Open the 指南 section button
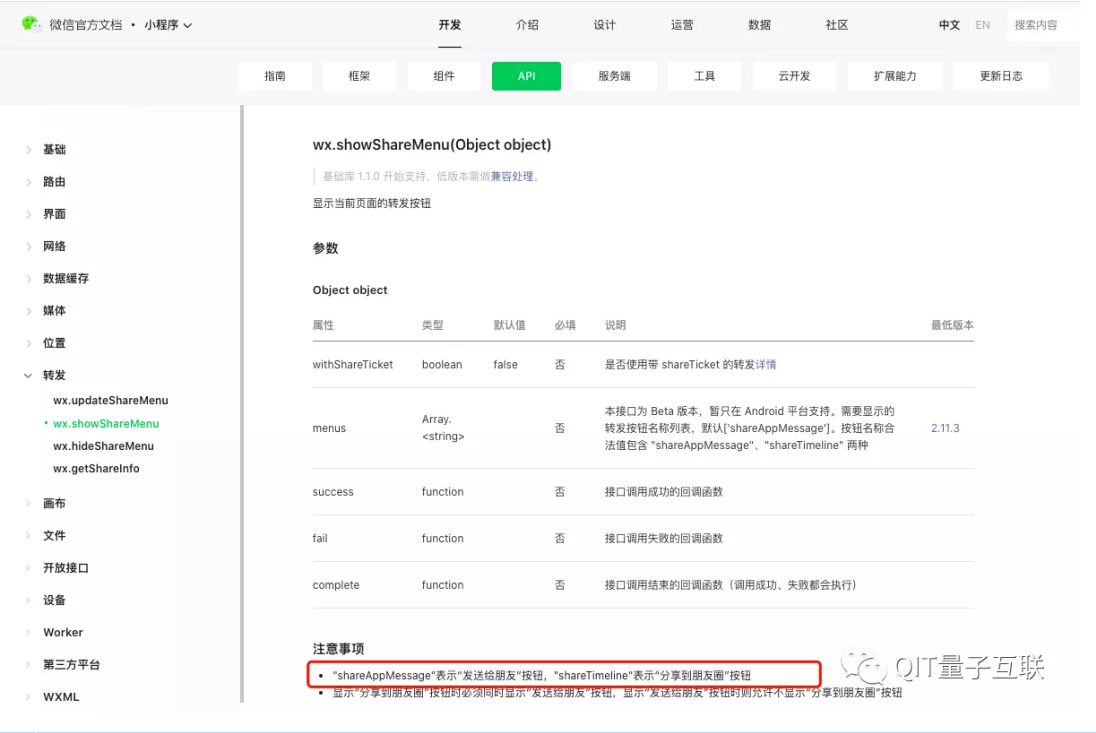 point(275,76)
